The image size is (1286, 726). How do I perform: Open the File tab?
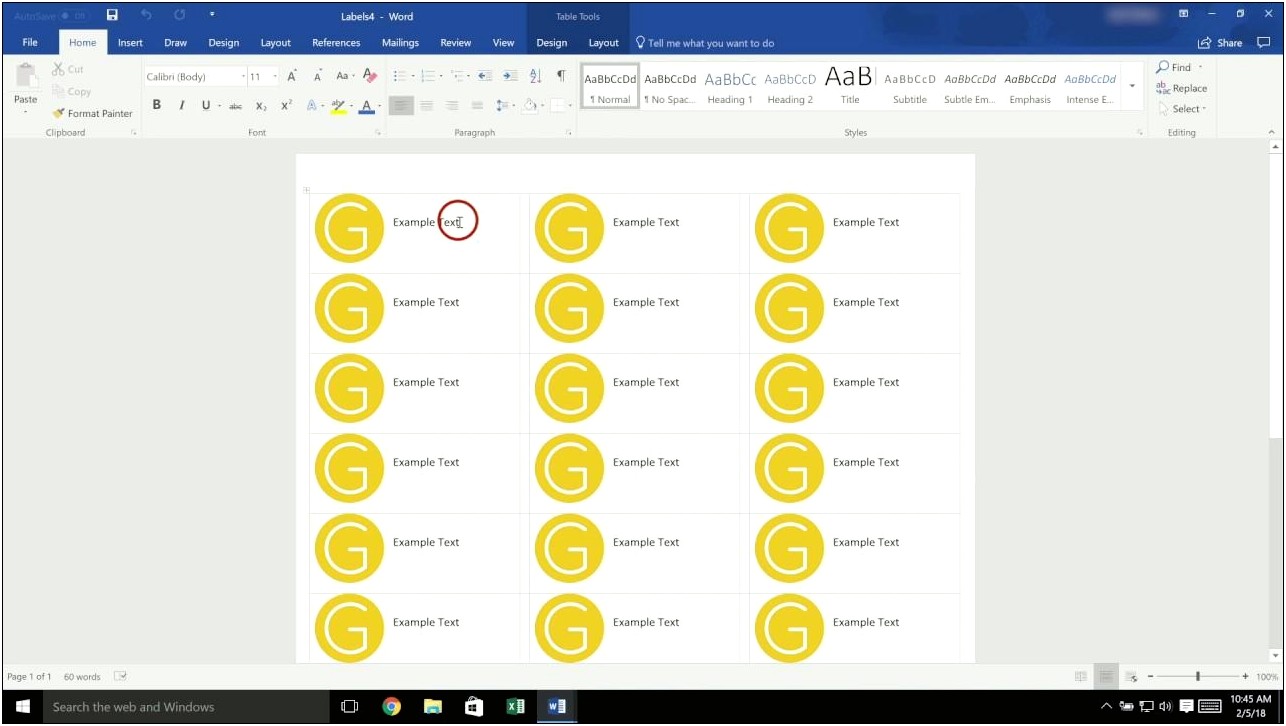coord(30,43)
